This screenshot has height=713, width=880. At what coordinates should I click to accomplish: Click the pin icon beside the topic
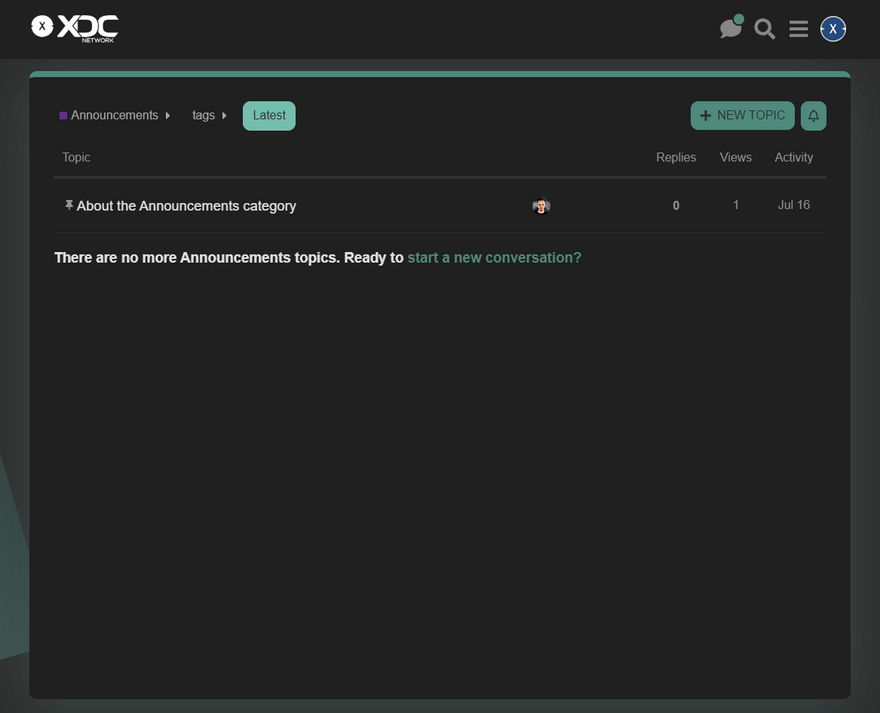click(68, 205)
